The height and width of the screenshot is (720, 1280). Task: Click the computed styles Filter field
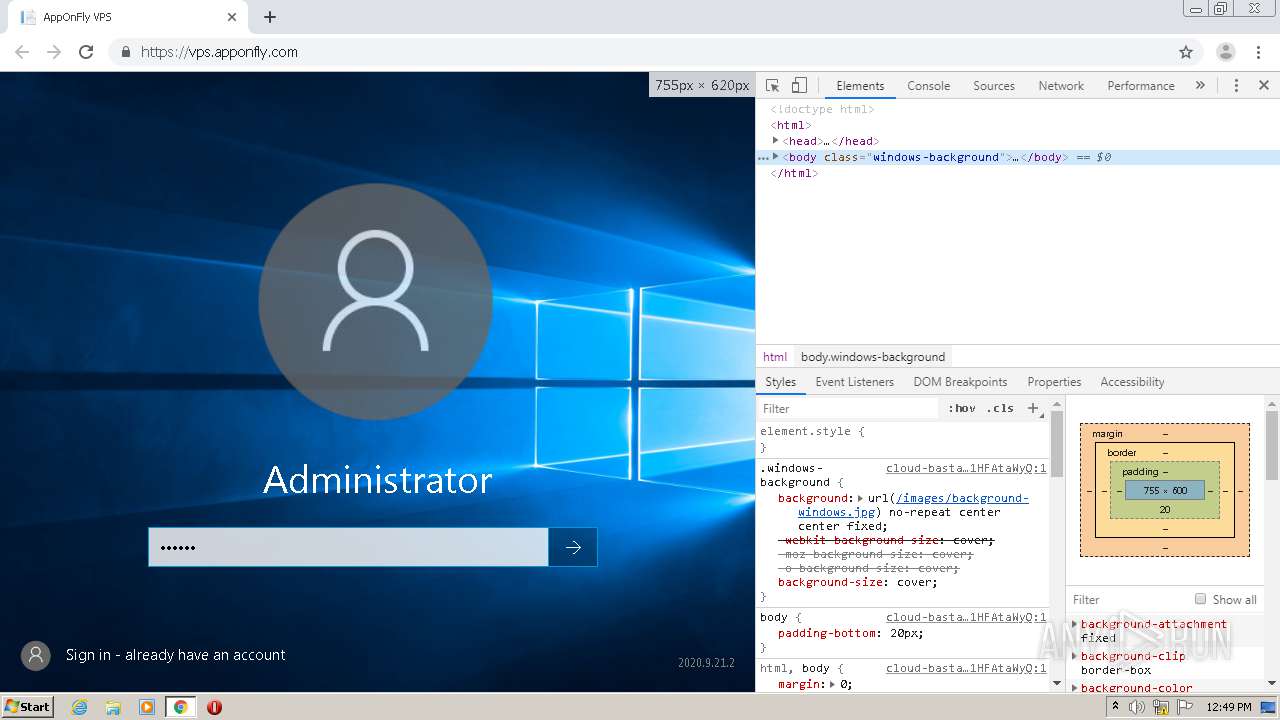1130,600
